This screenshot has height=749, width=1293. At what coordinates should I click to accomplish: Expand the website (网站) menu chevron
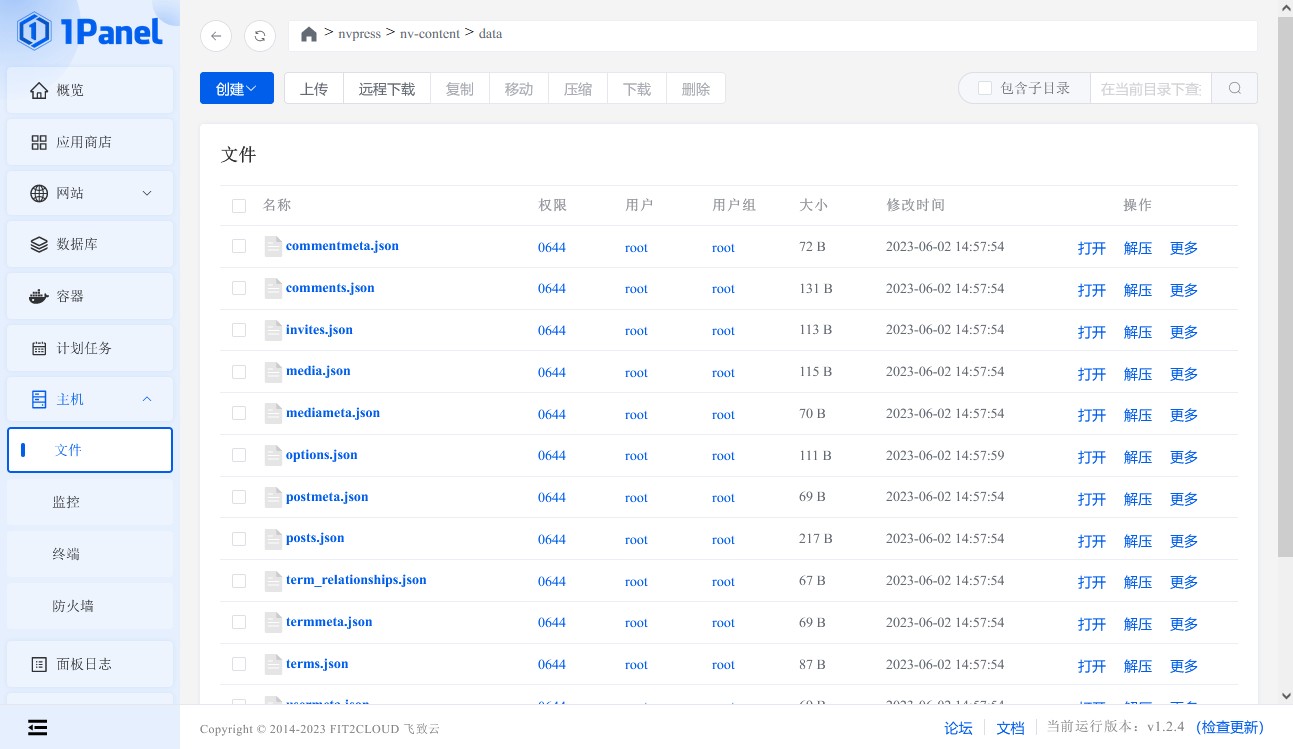click(x=147, y=193)
